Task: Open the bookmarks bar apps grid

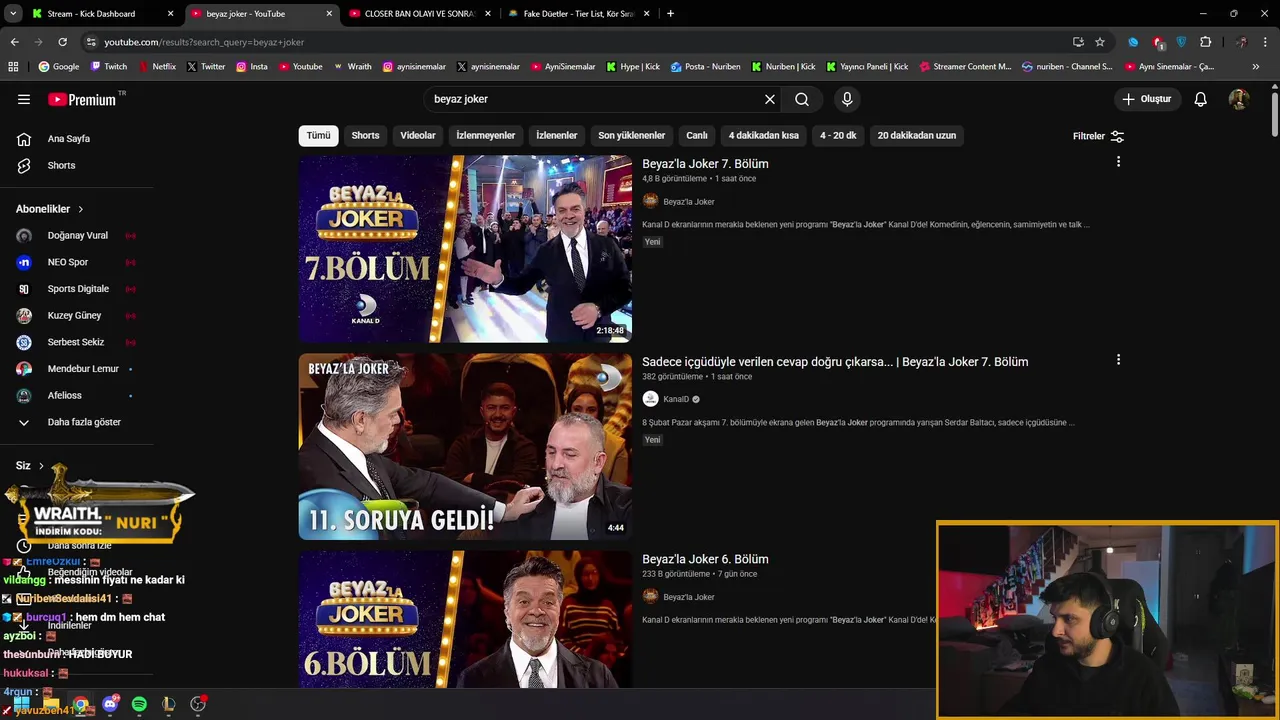Action: 13,67
